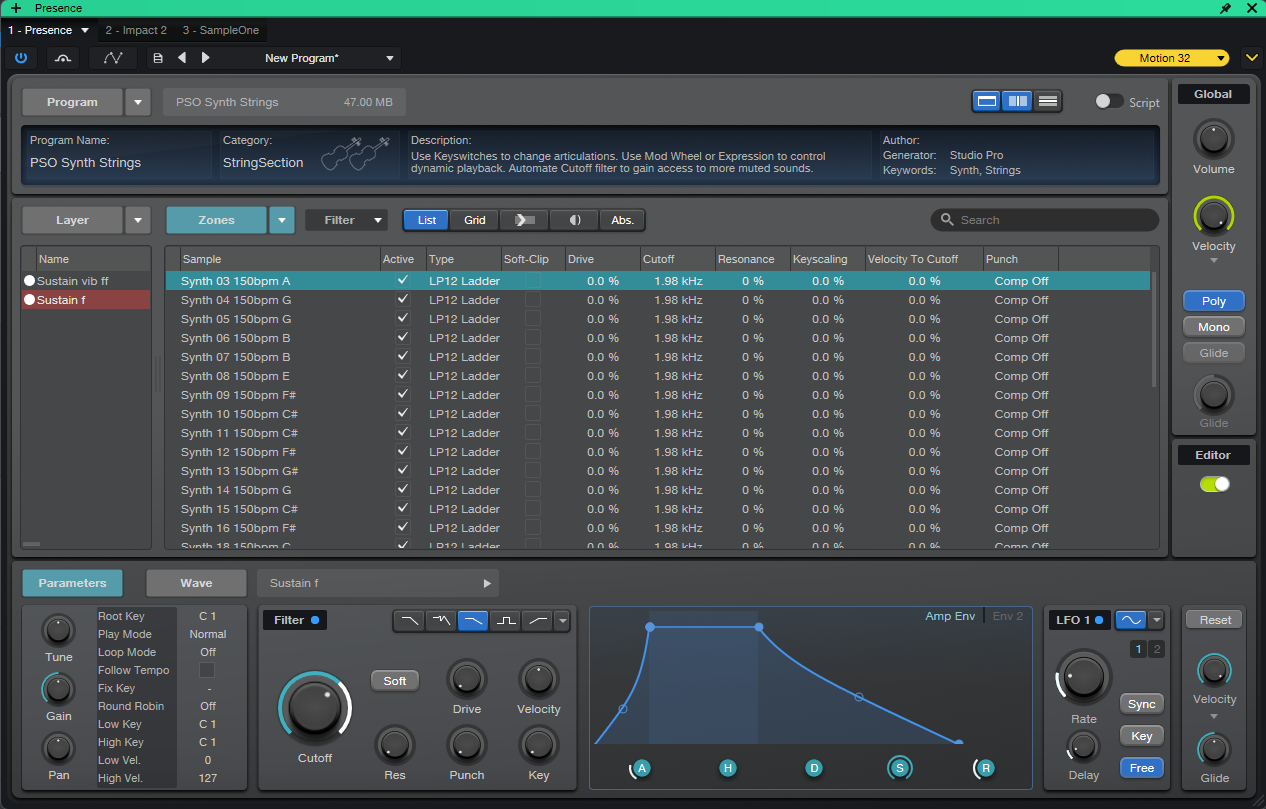Uncheck Active for Synth 03 150bpm A
1266x809 pixels.
coord(402,281)
